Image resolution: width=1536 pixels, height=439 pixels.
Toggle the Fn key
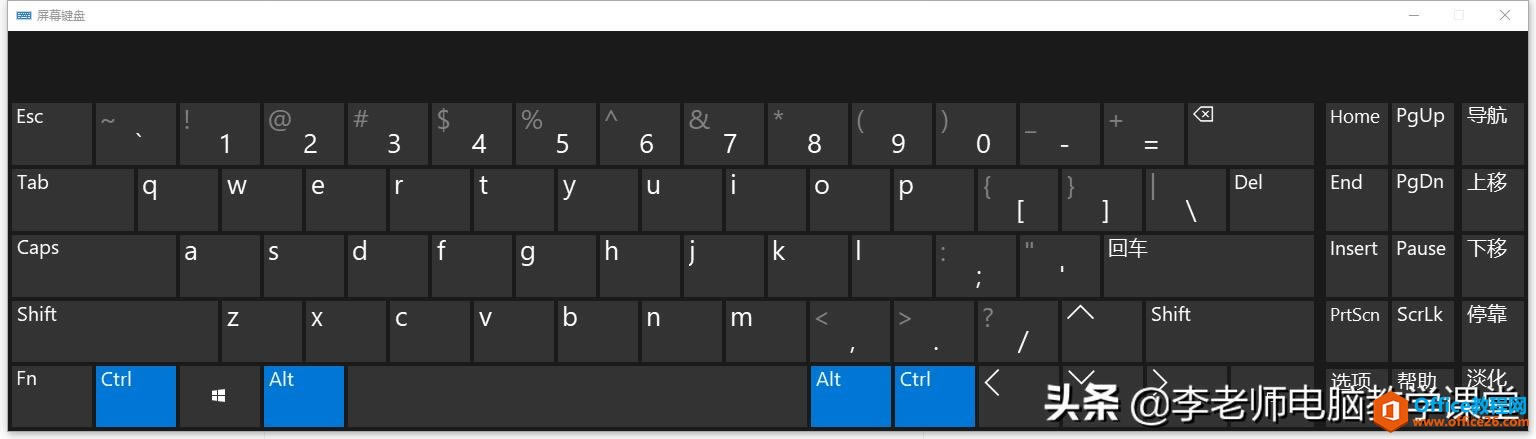point(52,396)
